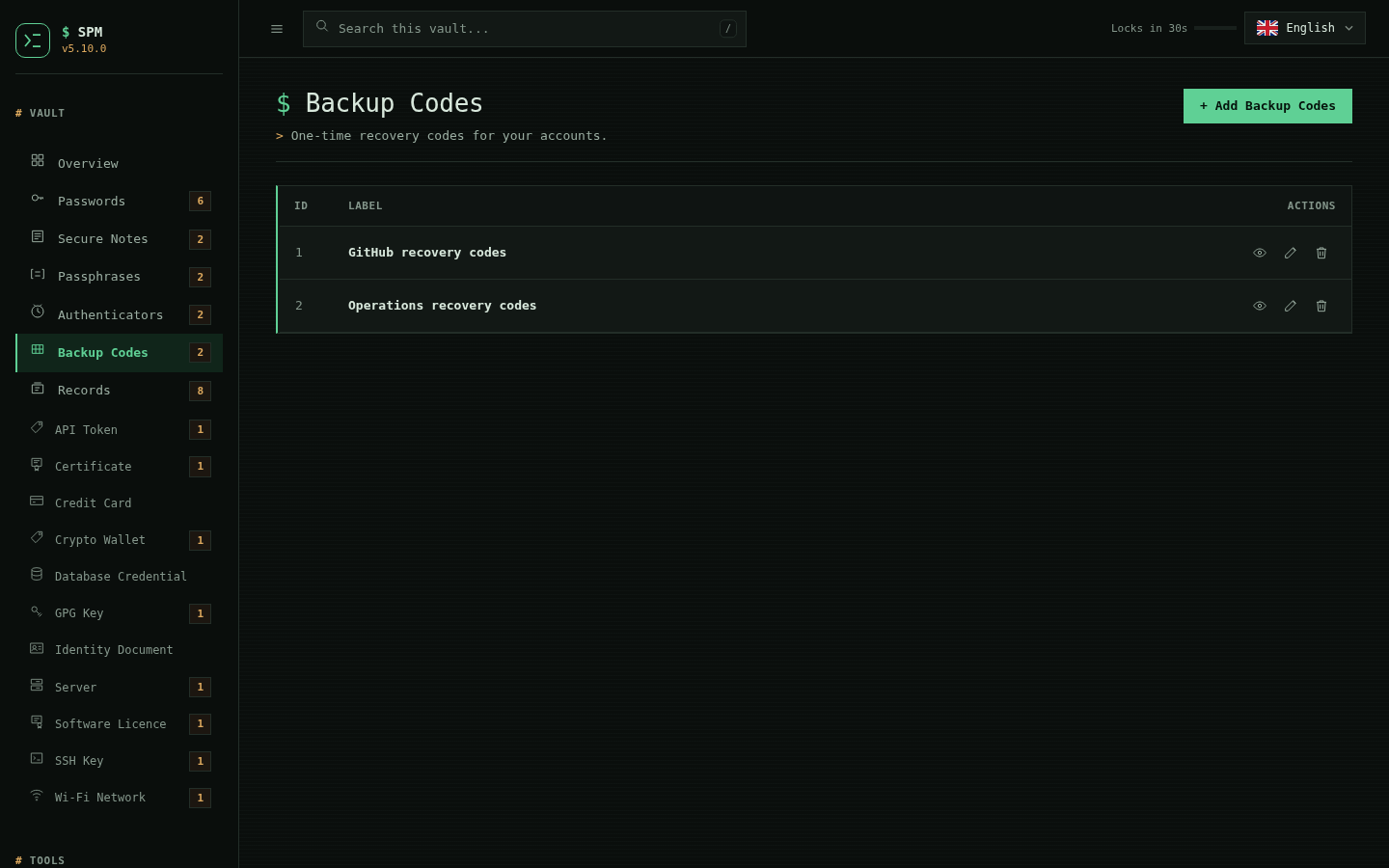Click the search magnifier icon
The width and height of the screenshot is (1389, 868).
[322, 27]
